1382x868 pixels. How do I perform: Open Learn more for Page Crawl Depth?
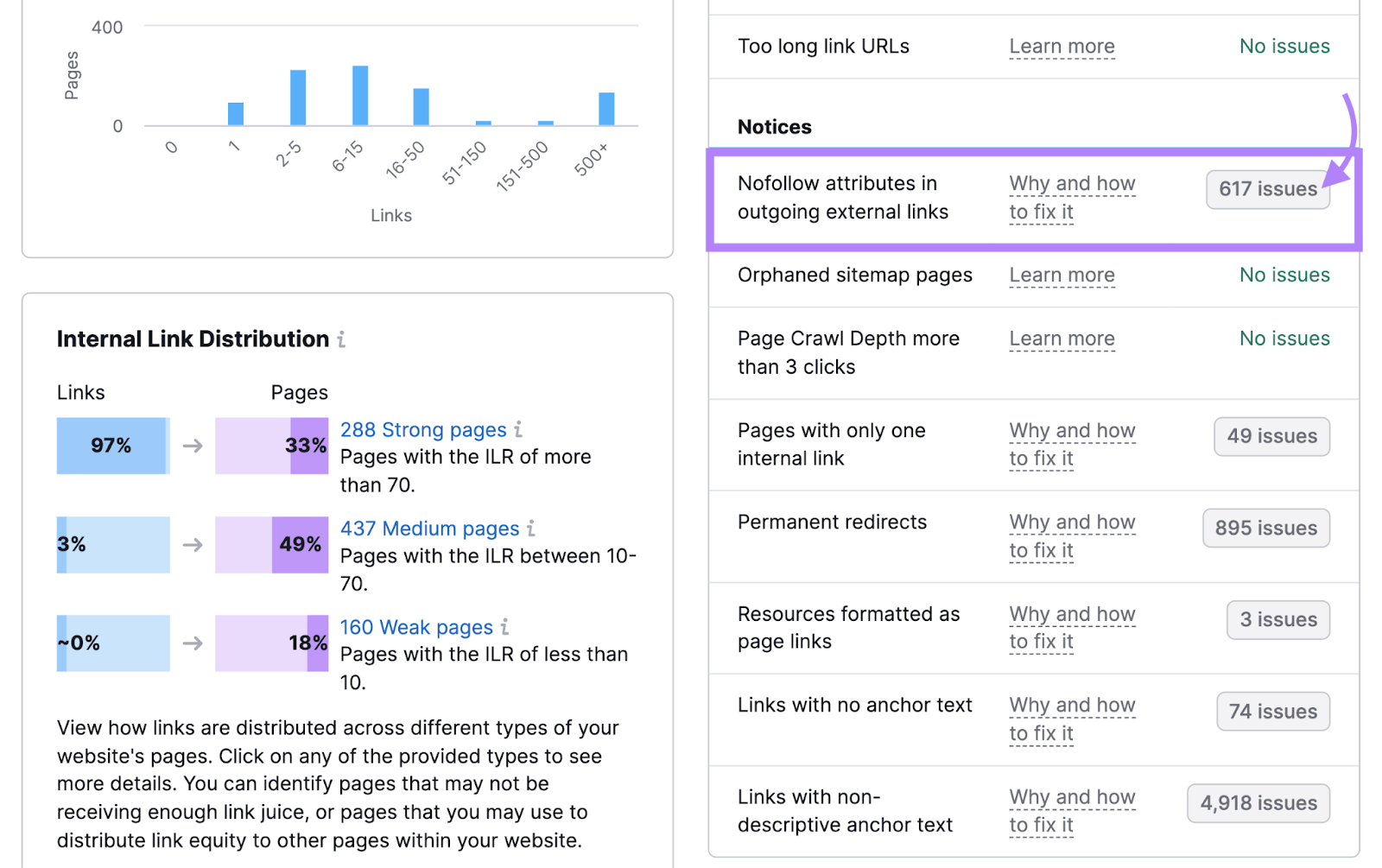tap(1062, 338)
